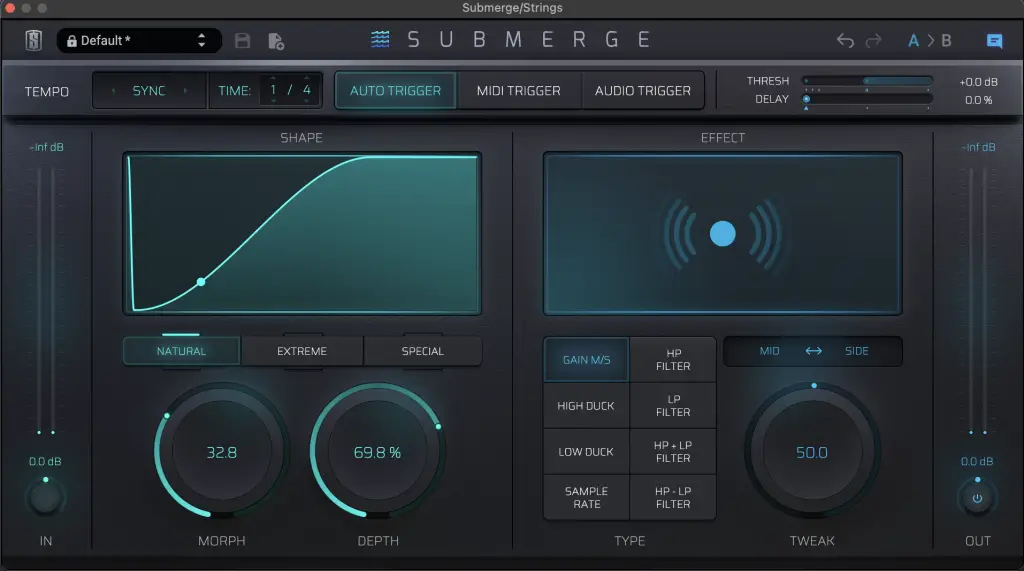Save the current preset with floppy icon

point(242,41)
